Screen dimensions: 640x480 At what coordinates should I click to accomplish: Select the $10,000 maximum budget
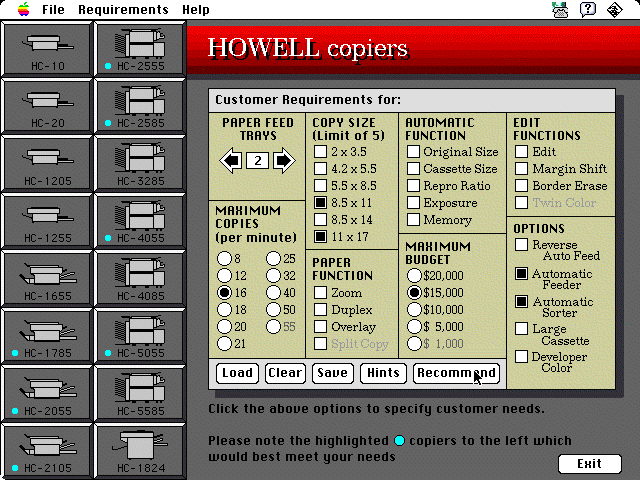[x=414, y=310]
